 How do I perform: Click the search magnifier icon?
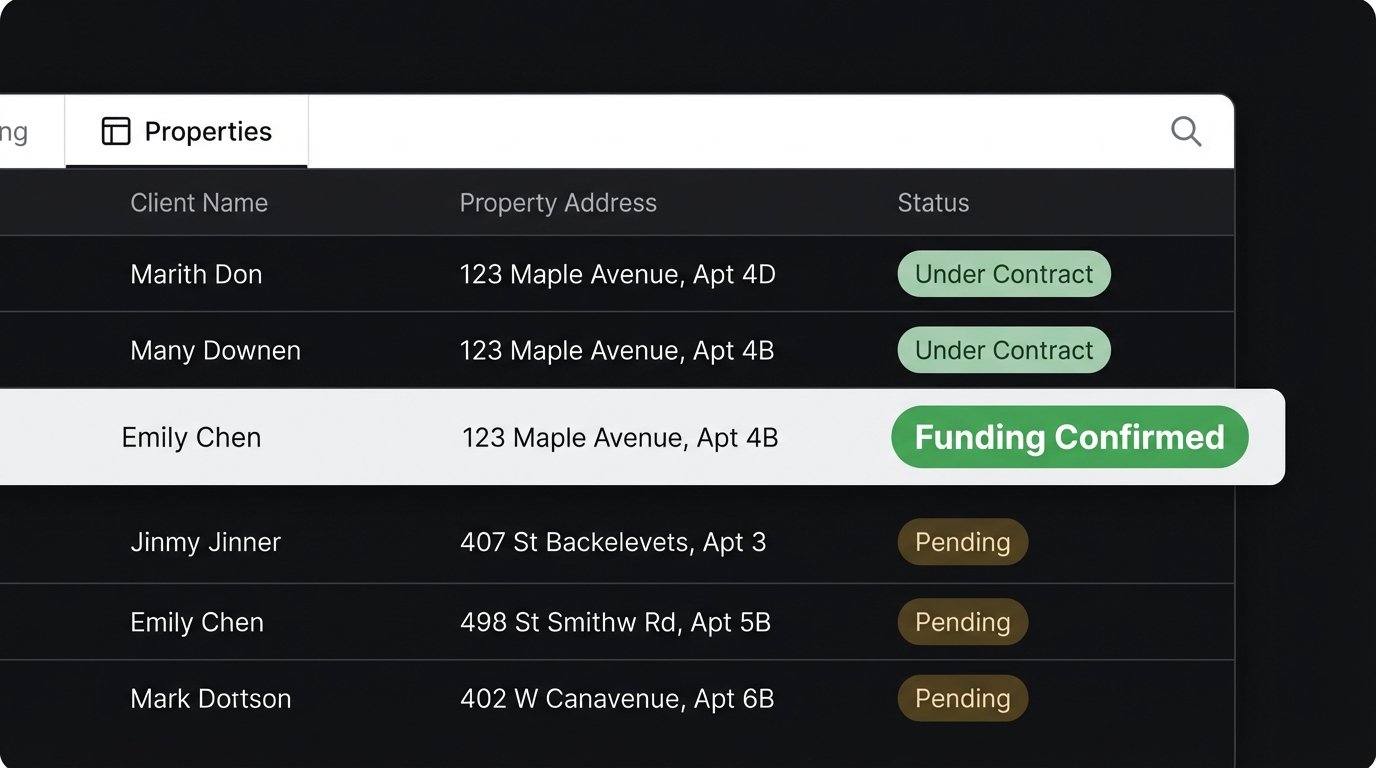tap(1185, 131)
